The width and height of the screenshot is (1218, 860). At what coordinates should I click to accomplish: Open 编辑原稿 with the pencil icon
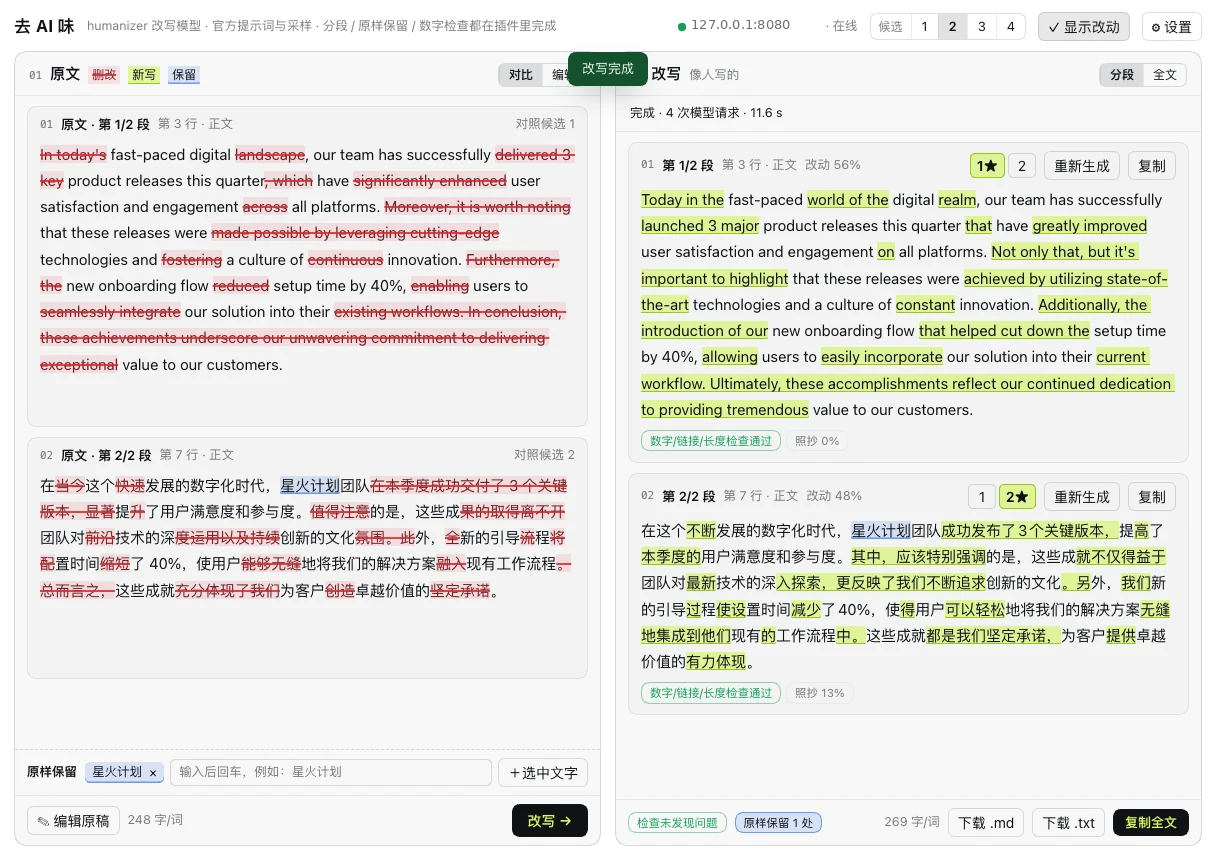point(74,821)
